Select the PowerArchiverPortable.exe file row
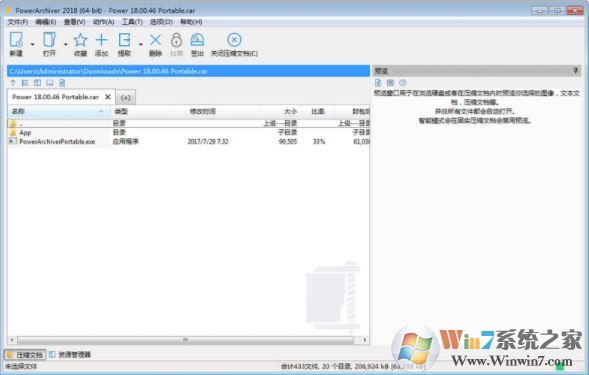The image size is (589, 375). pyautogui.click(x=189, y=142)
